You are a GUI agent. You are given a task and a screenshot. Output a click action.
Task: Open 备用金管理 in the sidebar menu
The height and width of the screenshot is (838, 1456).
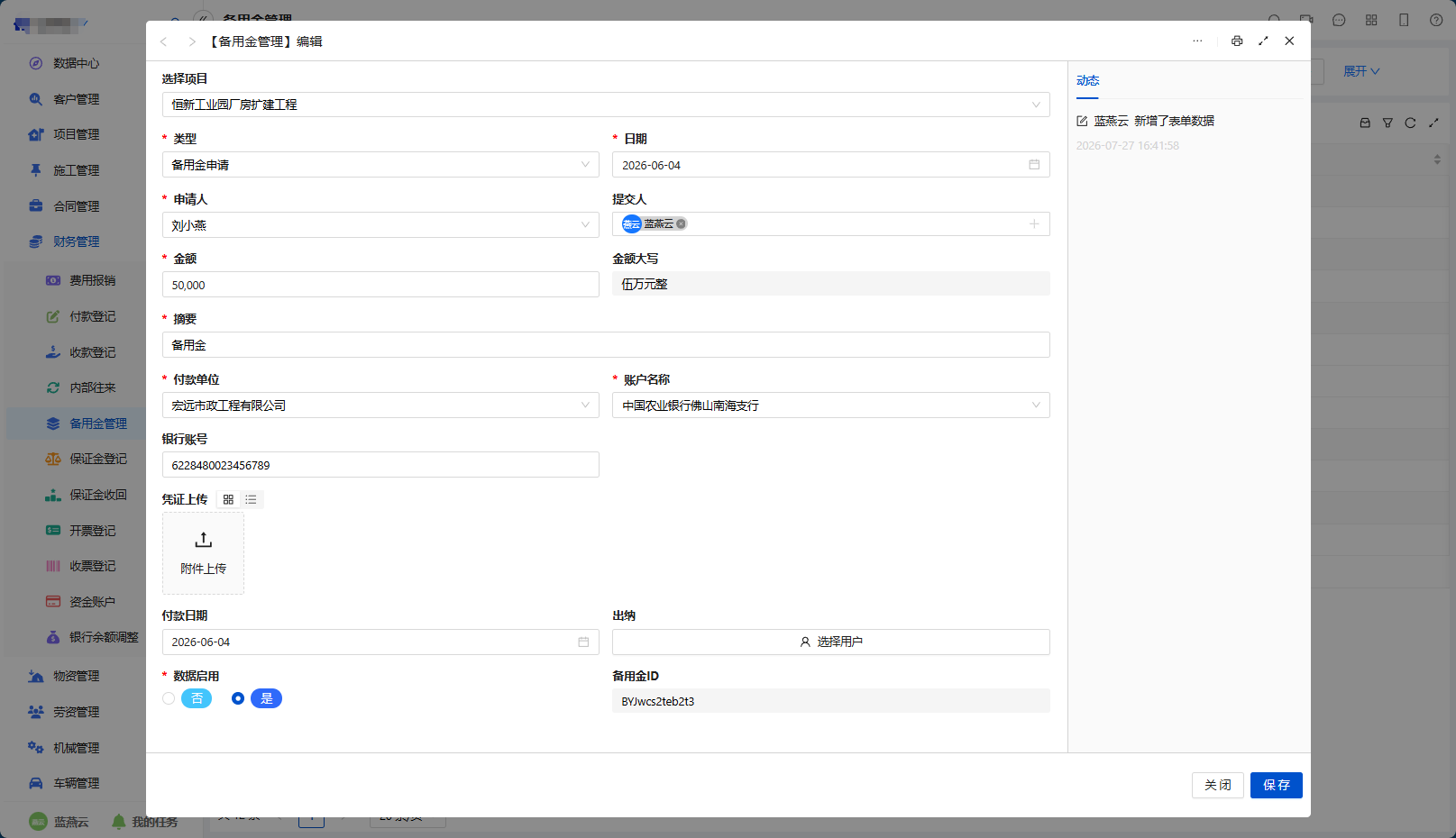97,424
